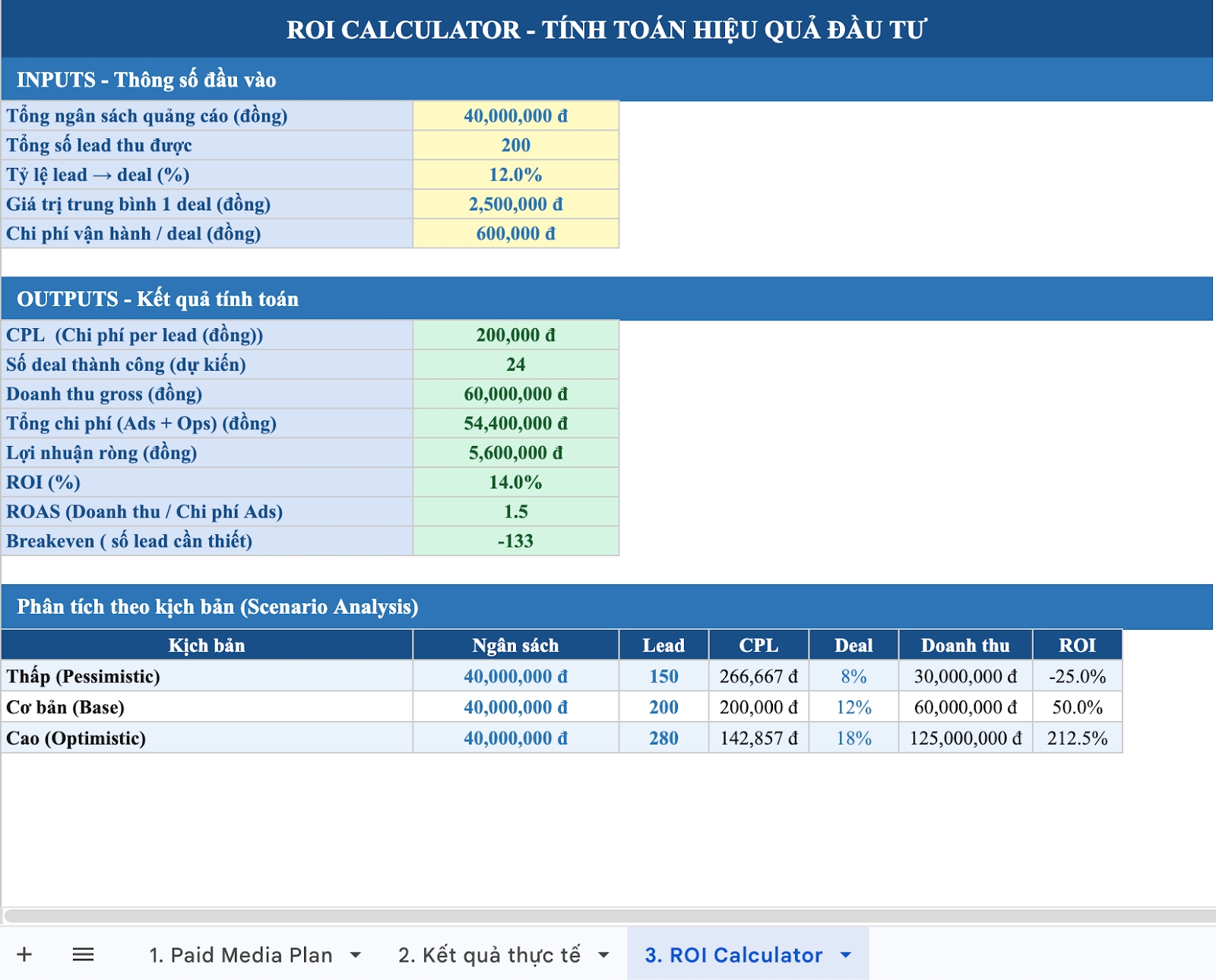The height and width of the screenshot is (980, 1216).
Task: Select the Base scenario ROI cell 50.0%
Action: click(1077, 707)
